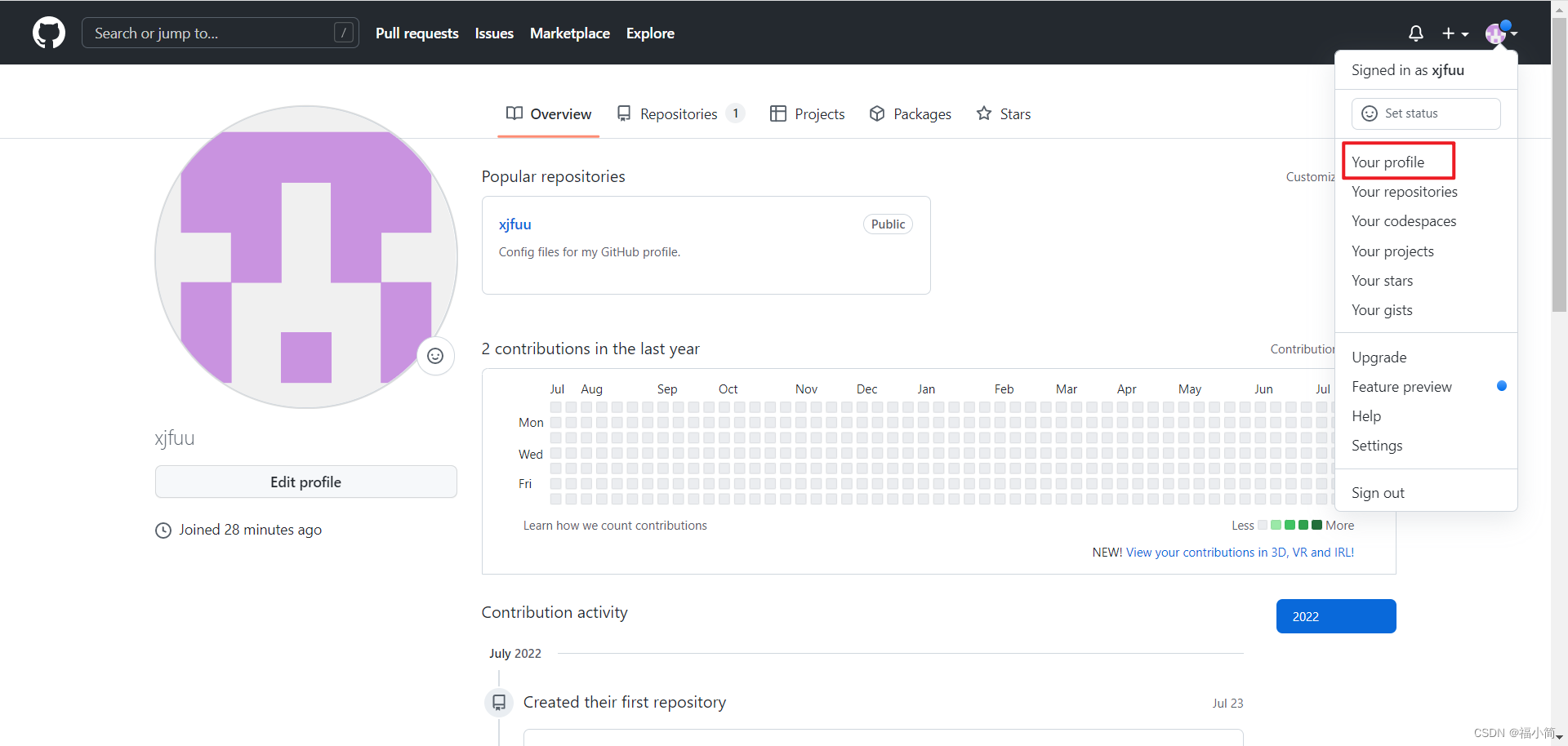Click the Repositories count badge 1
Image resolution: width=1568 pixels, height=746 pixels.
point(735,113)
